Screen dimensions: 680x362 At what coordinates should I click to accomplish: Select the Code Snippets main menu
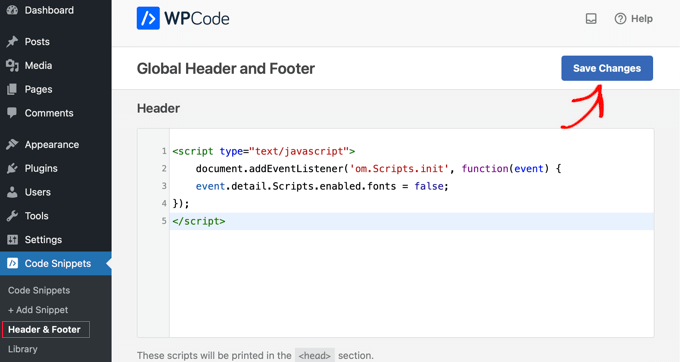click(56, 263)
